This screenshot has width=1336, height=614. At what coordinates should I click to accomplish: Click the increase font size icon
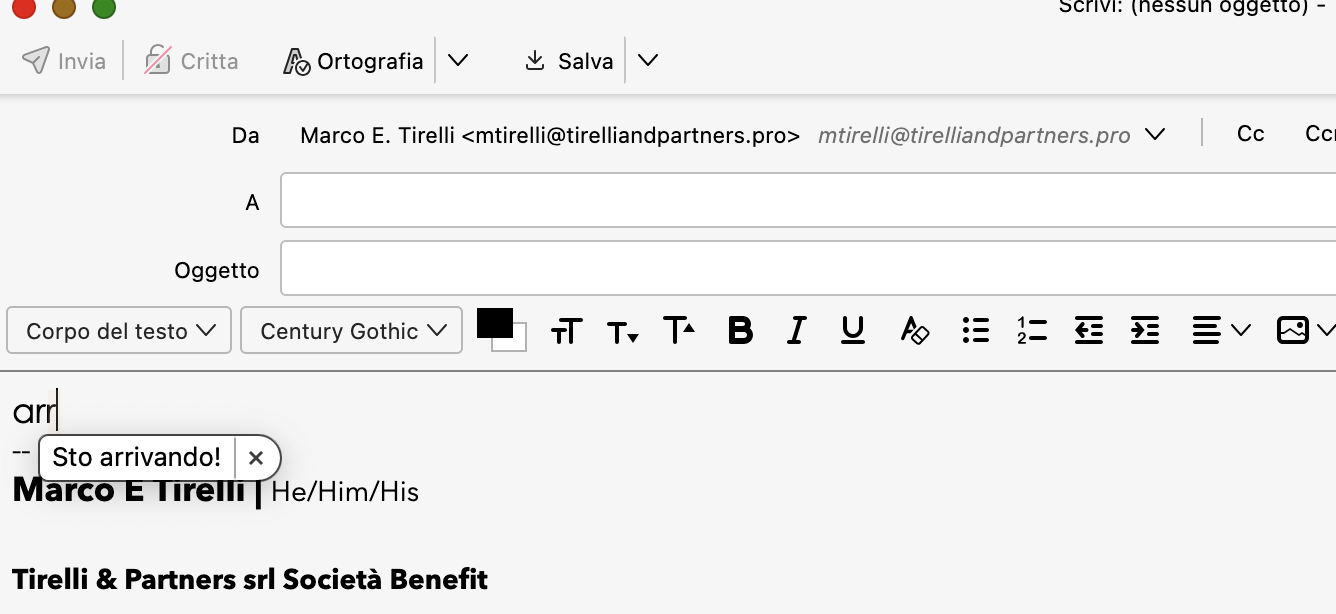click(x=679, y=330)
